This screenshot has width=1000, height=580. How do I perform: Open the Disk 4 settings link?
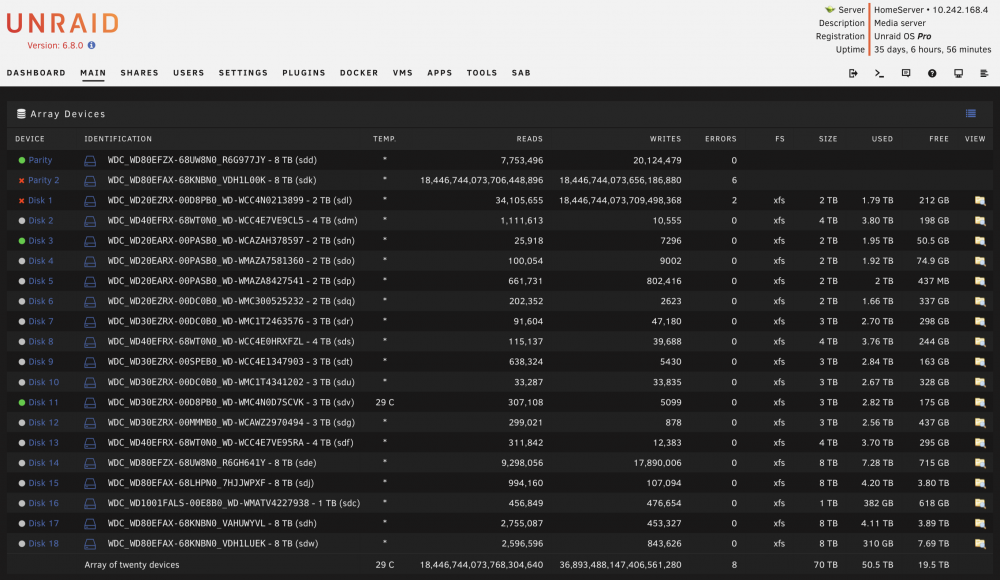point(41,261)
